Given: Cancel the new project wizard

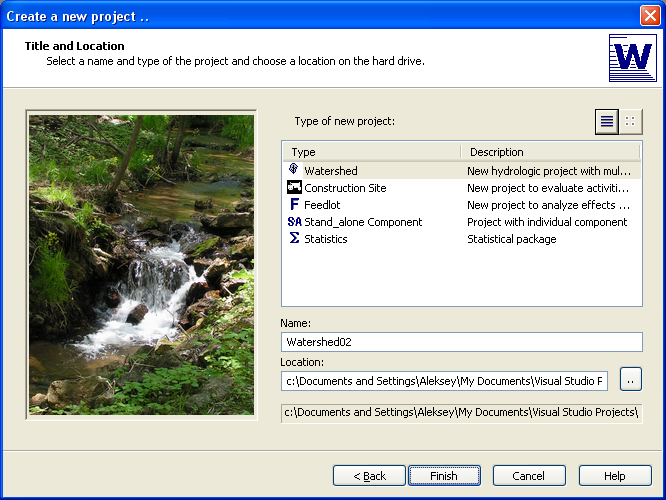Looking at the screenshot, I should (x=529, y=476).
